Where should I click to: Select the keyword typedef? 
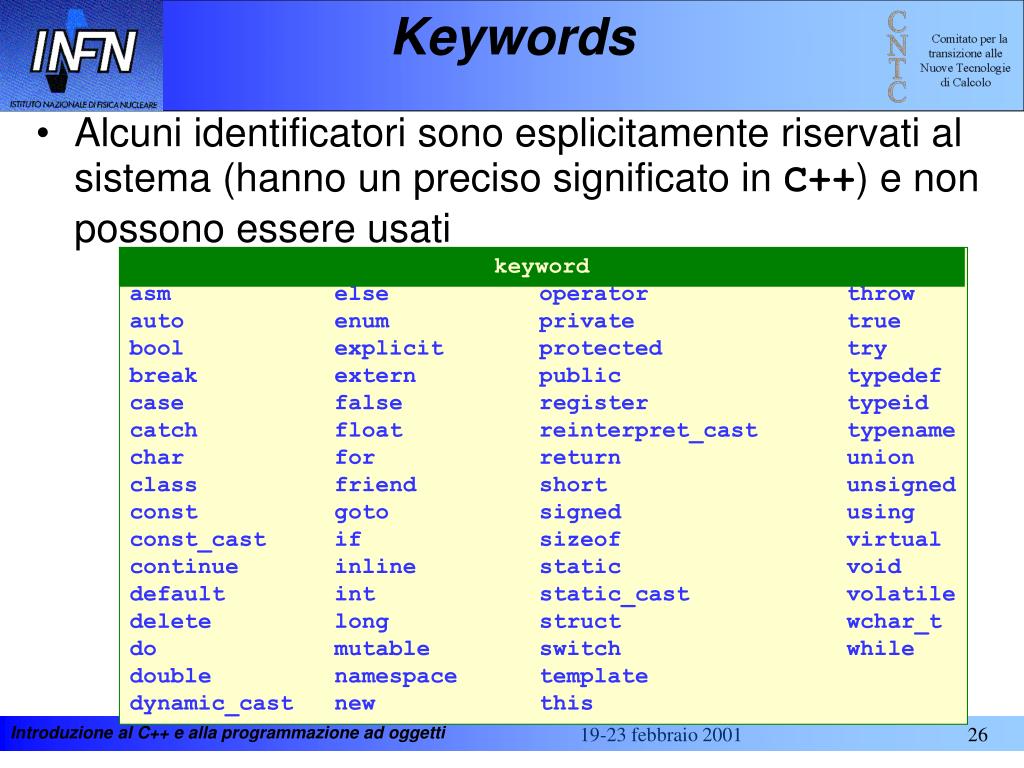[895, 377]
